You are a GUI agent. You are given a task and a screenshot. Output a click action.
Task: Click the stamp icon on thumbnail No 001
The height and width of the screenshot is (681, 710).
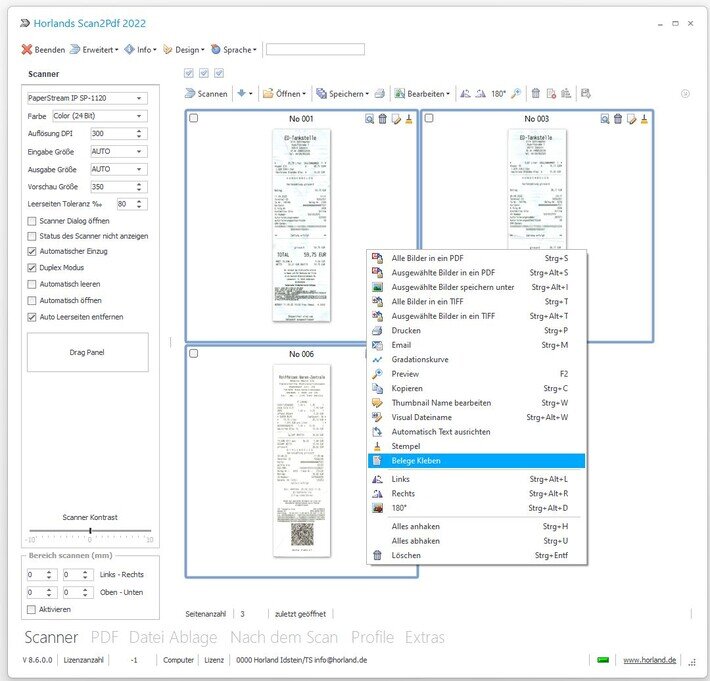(409, 119)
